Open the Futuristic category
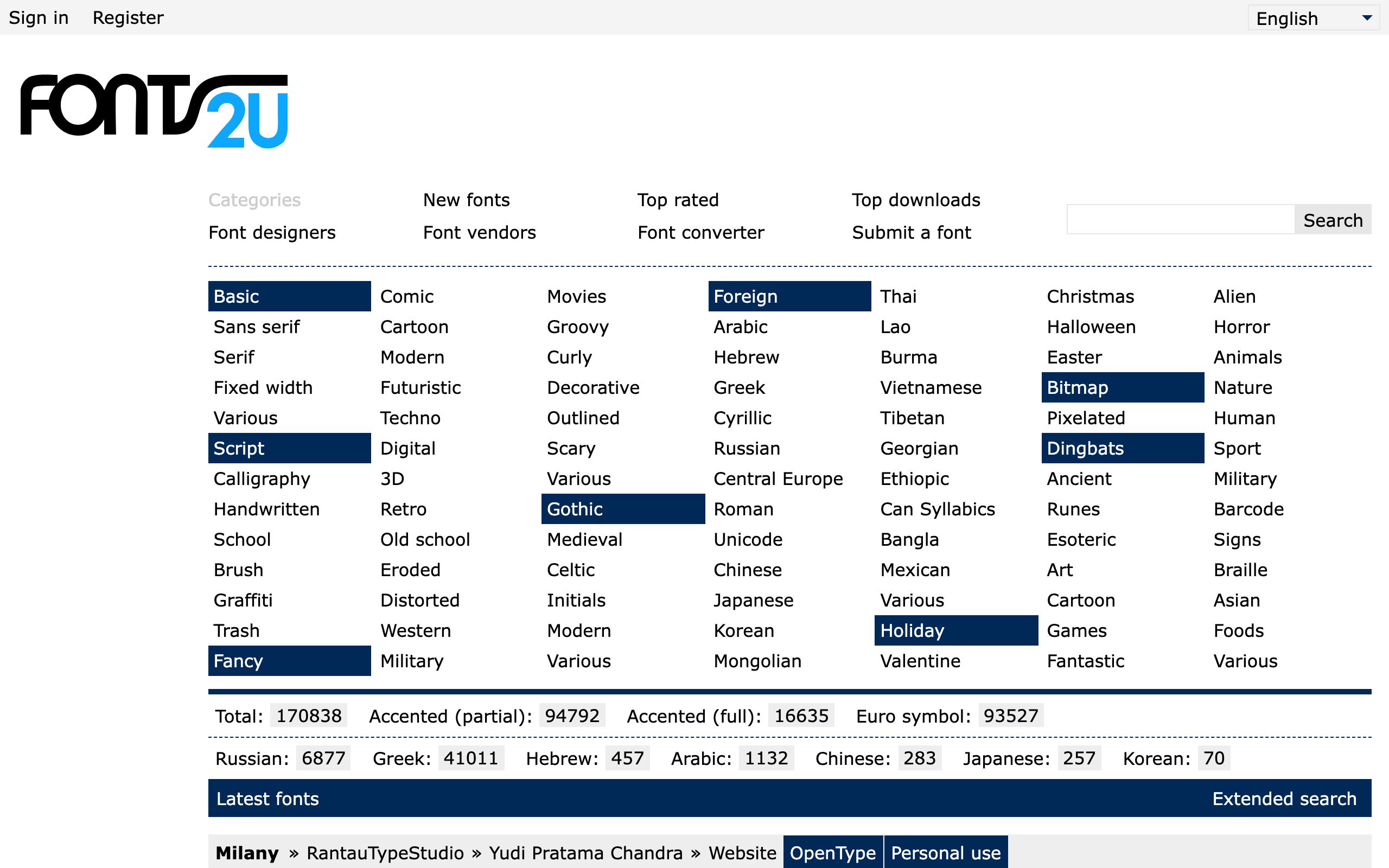 click(420, 387)
